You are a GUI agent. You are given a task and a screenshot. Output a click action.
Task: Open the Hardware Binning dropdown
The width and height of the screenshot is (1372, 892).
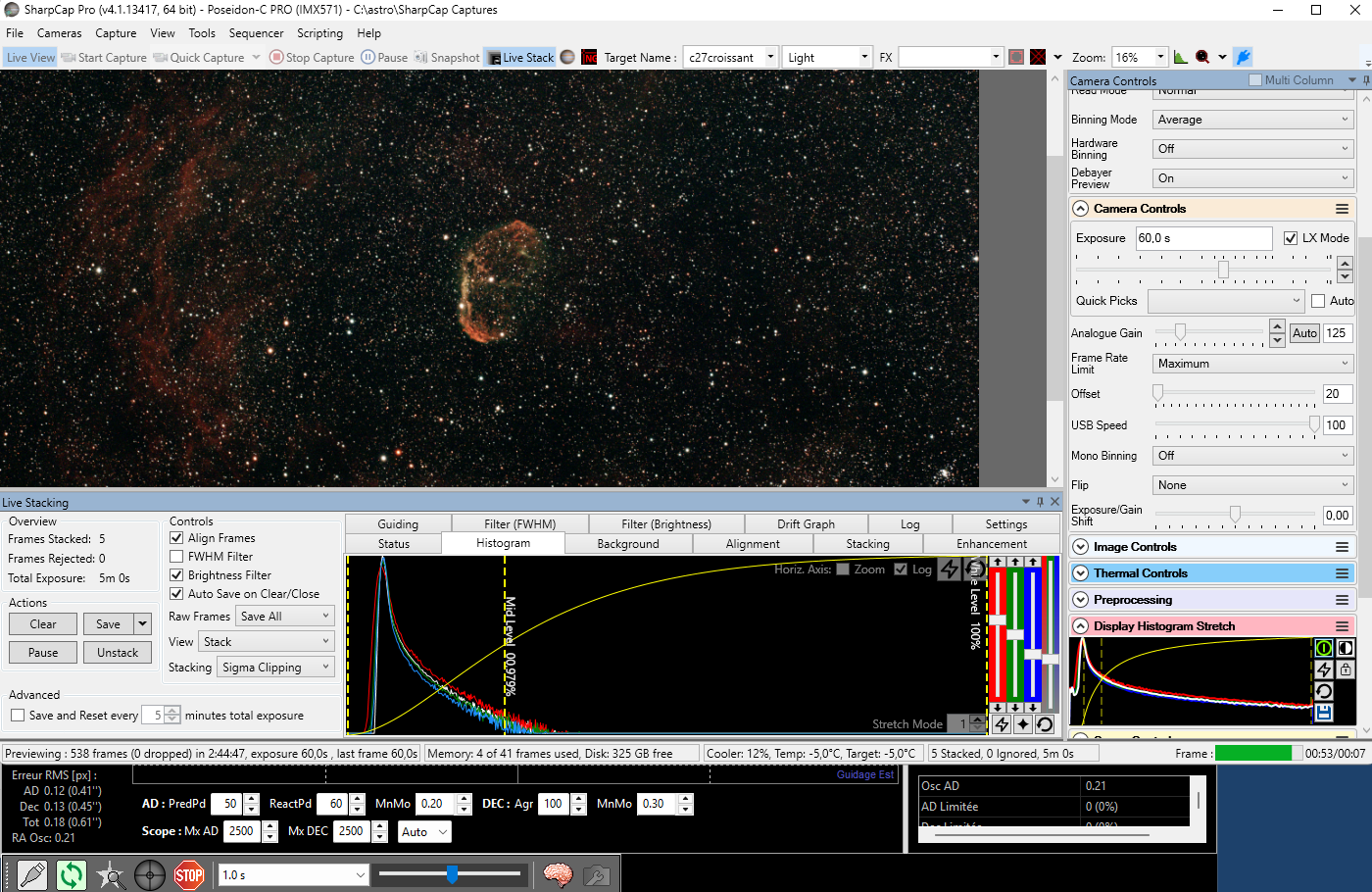pyautogui.click(x=1252, y=149)
